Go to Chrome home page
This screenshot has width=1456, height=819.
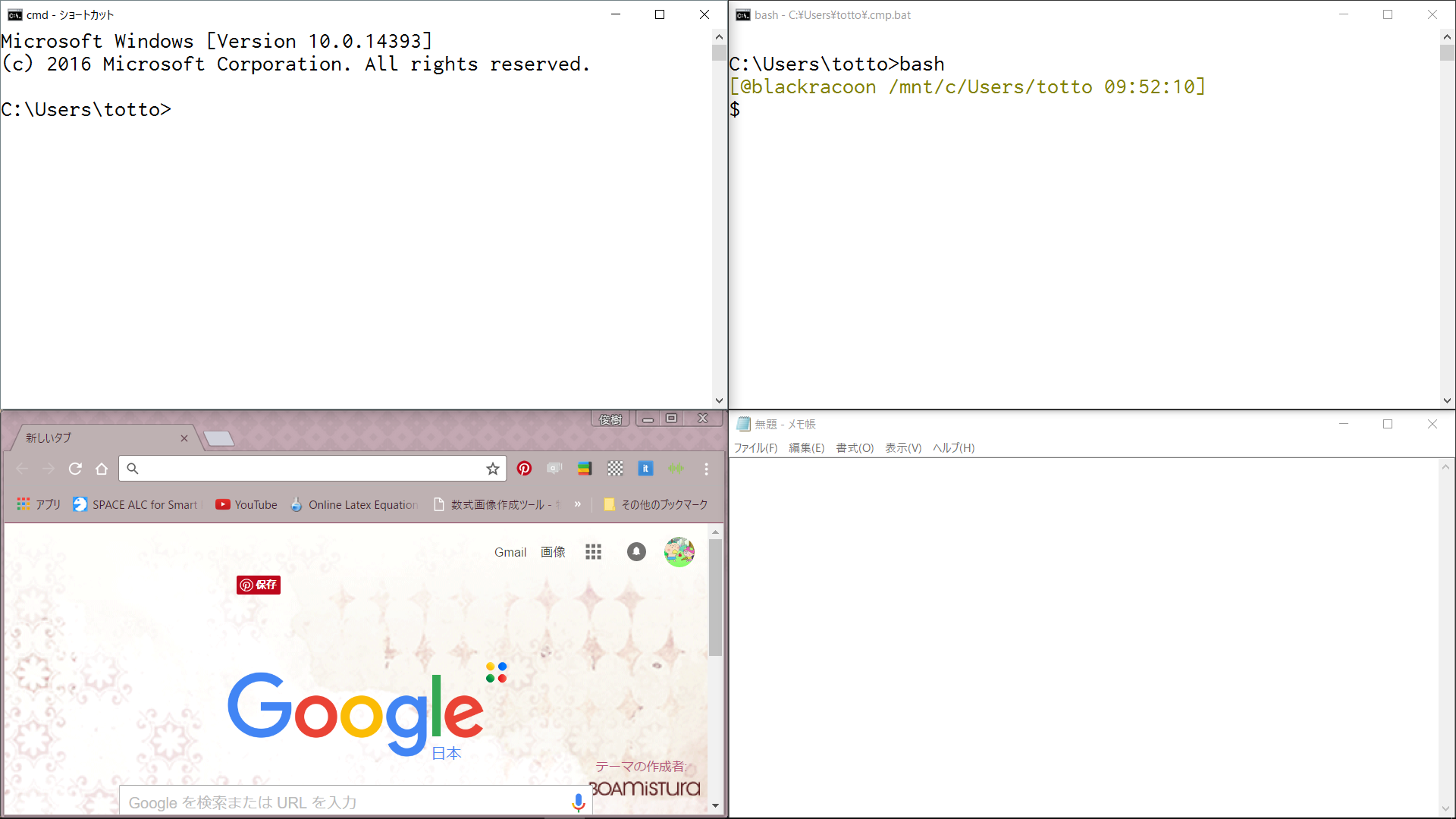102,469
